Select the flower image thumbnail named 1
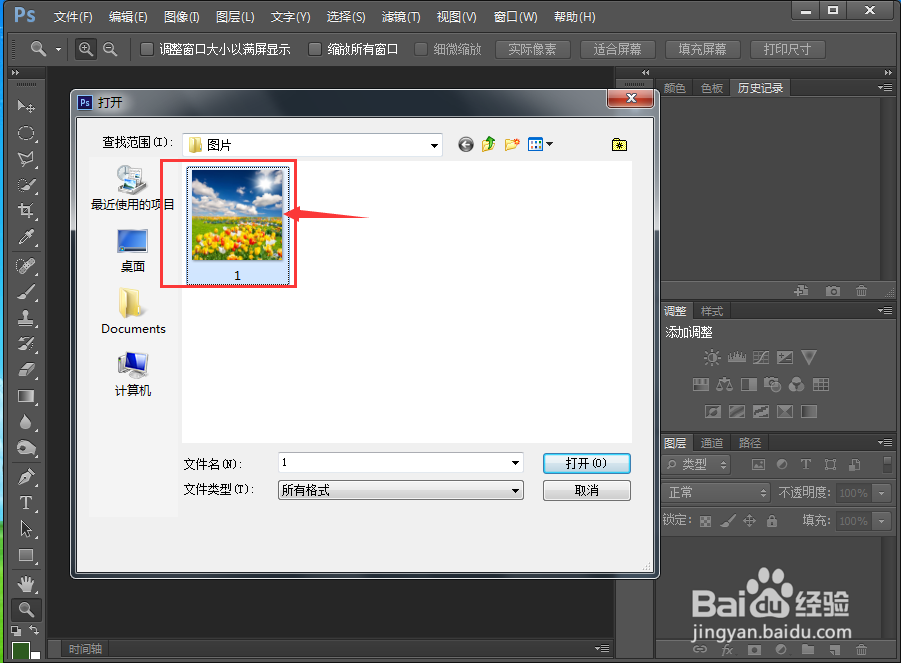The image size is (901, 663). pos(237,225)
